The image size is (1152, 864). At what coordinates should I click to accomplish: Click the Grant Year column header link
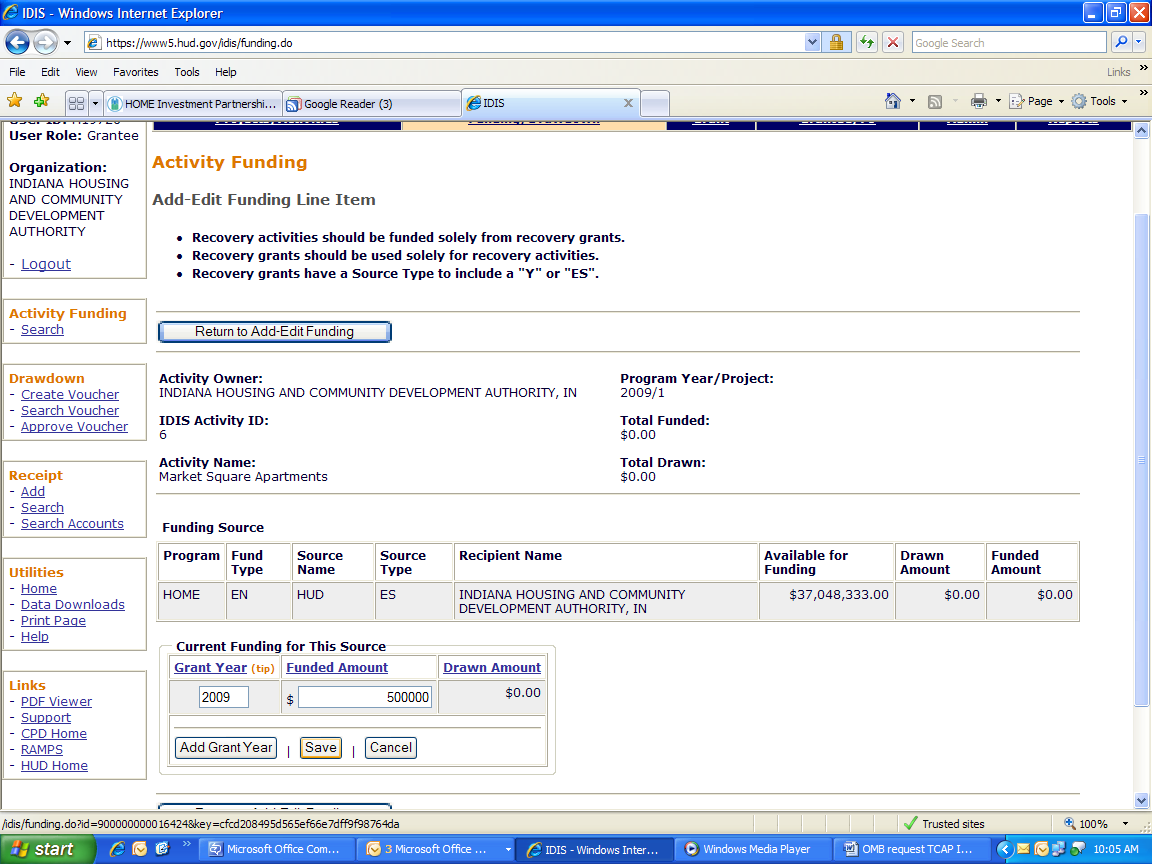pos(210,667)
